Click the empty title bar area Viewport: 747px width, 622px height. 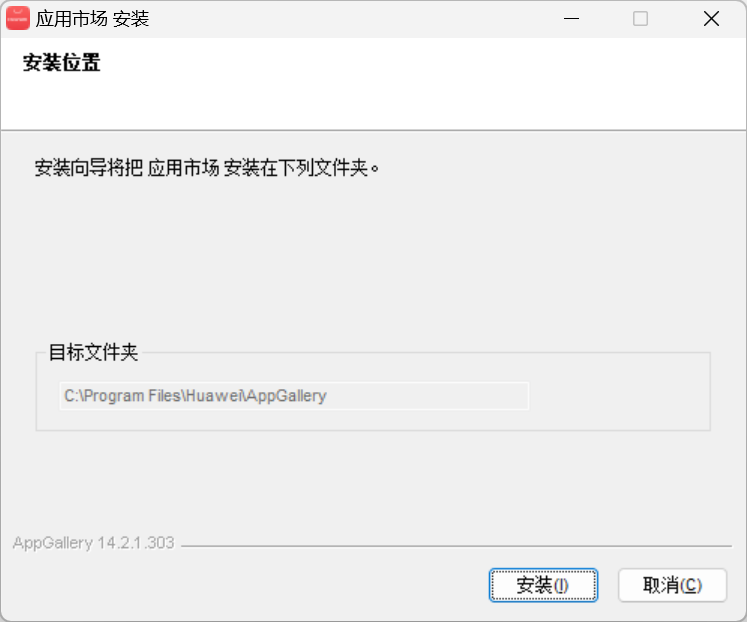(350, 19)
